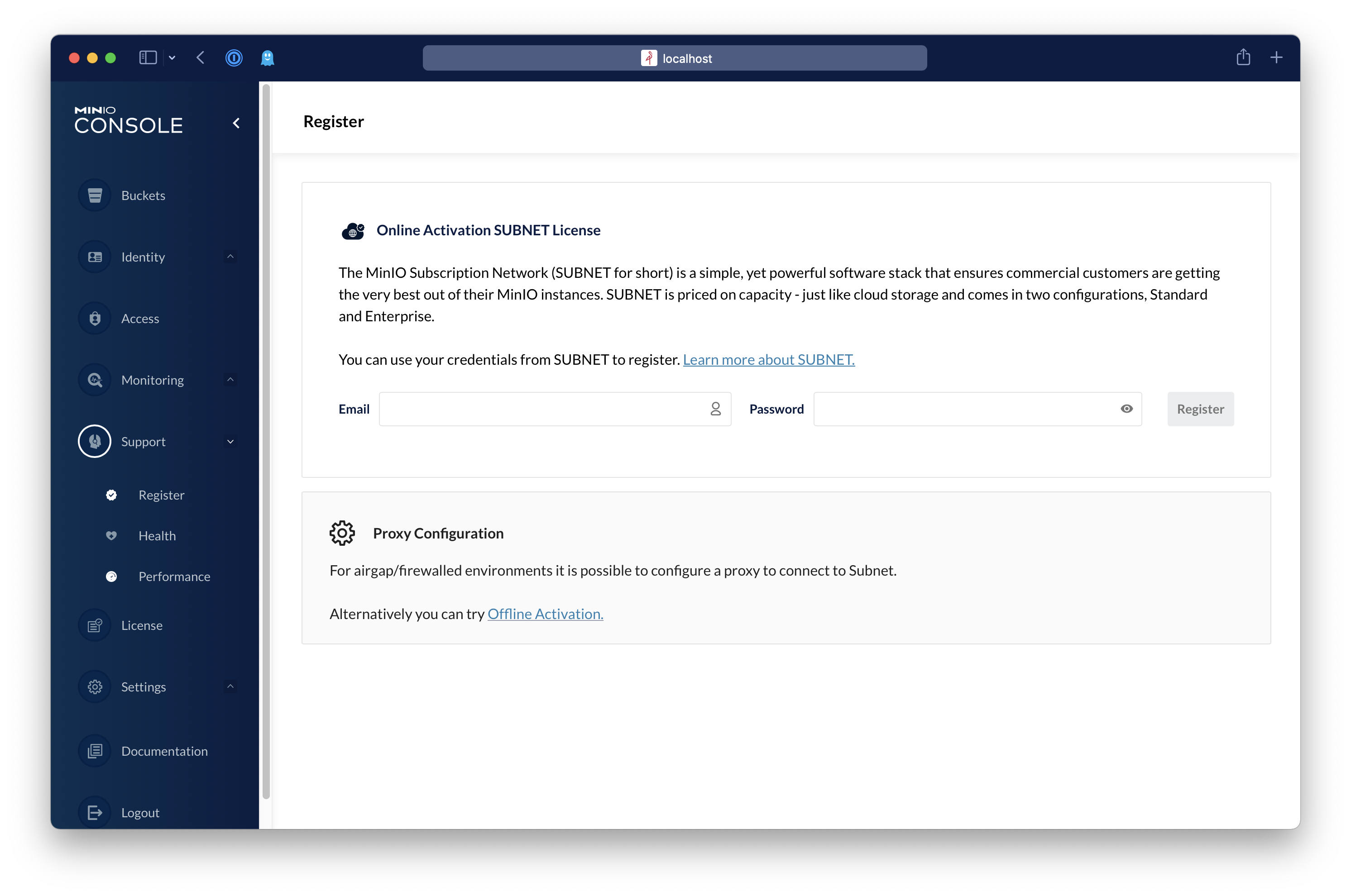Click the Logout arrow icon
Viewport: 1351px width, 896px height.
[x=95, y=813]
